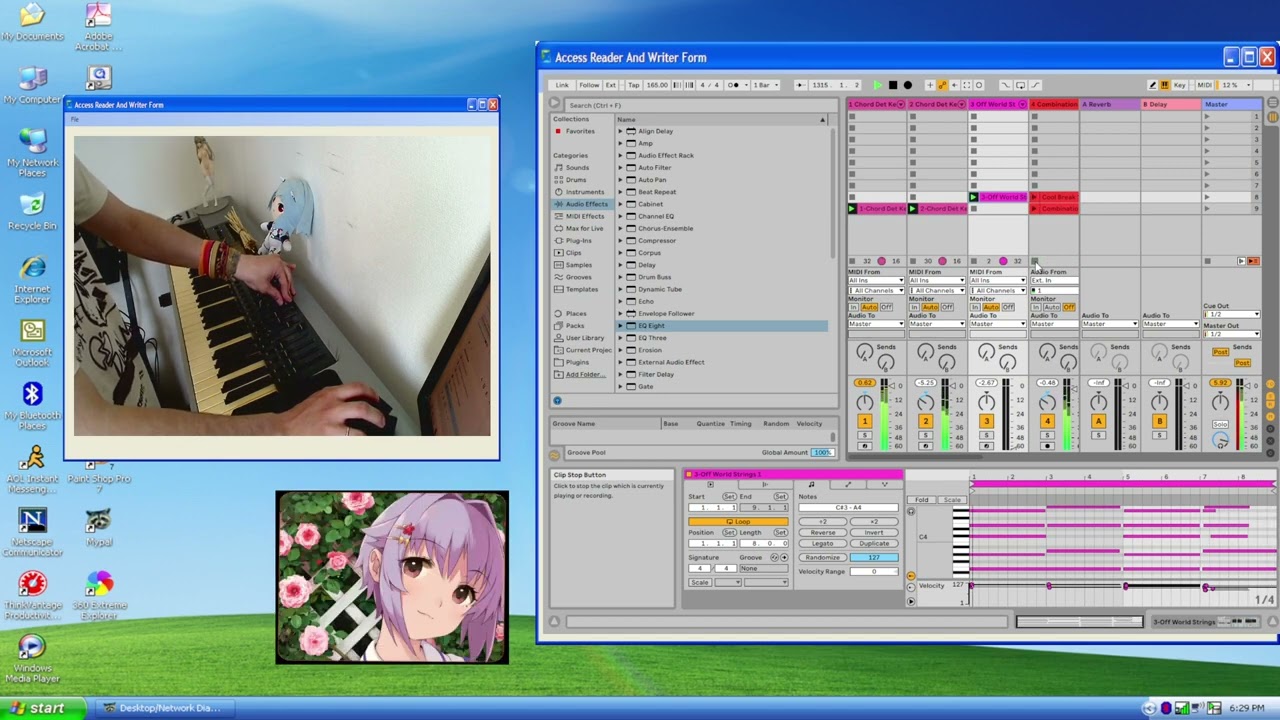This screenshot has width=1280, height=720.
Task: Toggle the Key map mode switch
Action: [x=1180, y=85]
